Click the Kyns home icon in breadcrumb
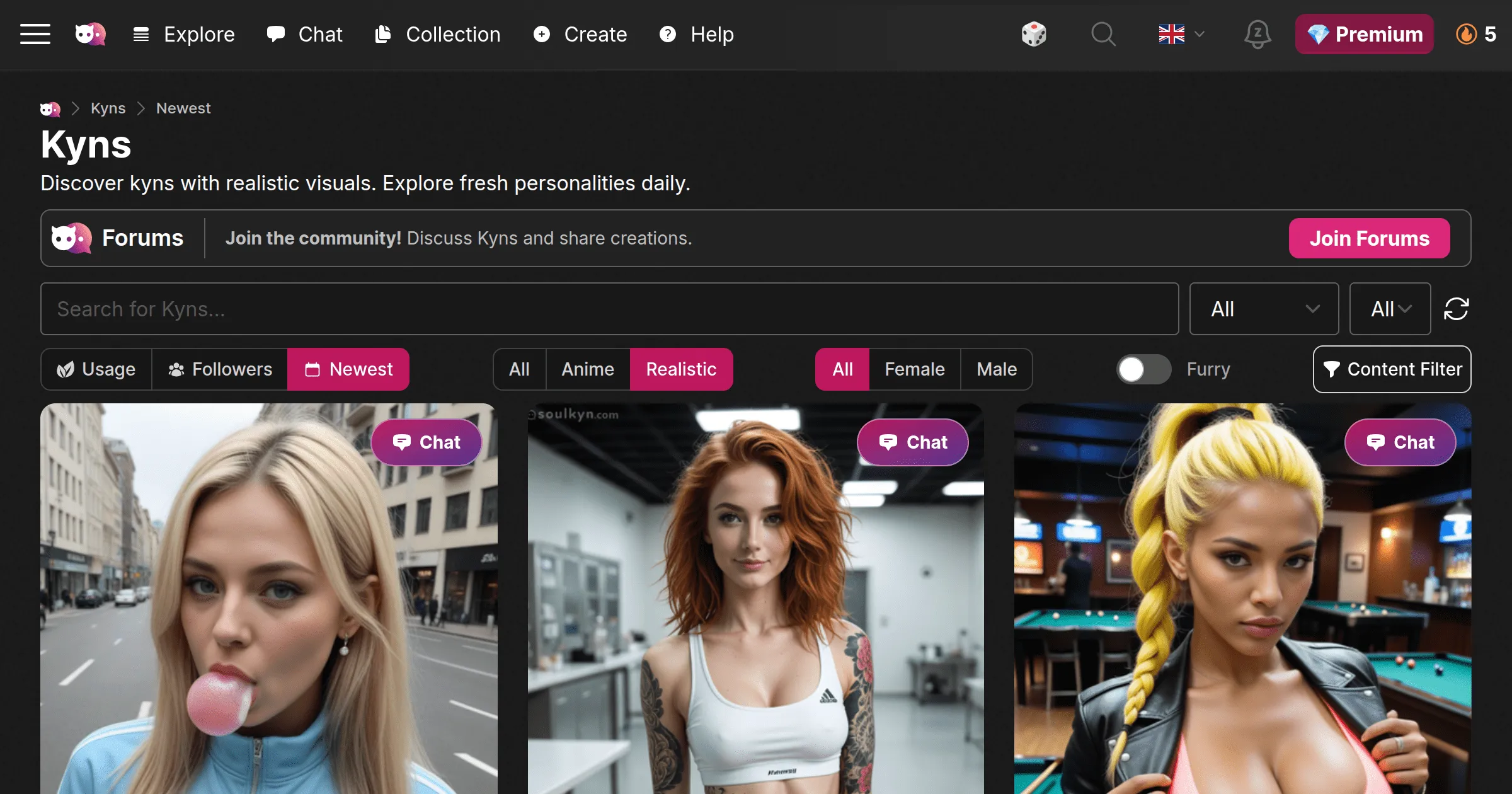The height and width of the screenshot is (794, 1512). [50, 108]
